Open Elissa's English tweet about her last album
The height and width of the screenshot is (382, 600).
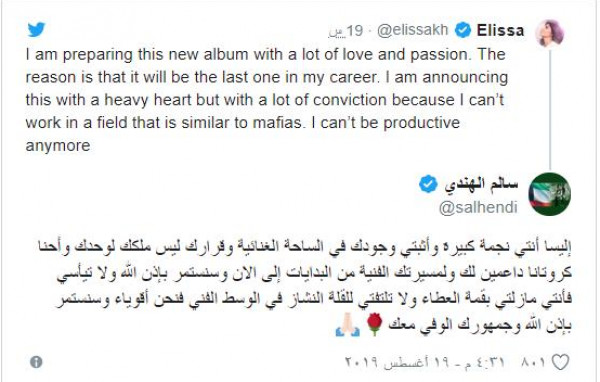[x=267, y=100]
